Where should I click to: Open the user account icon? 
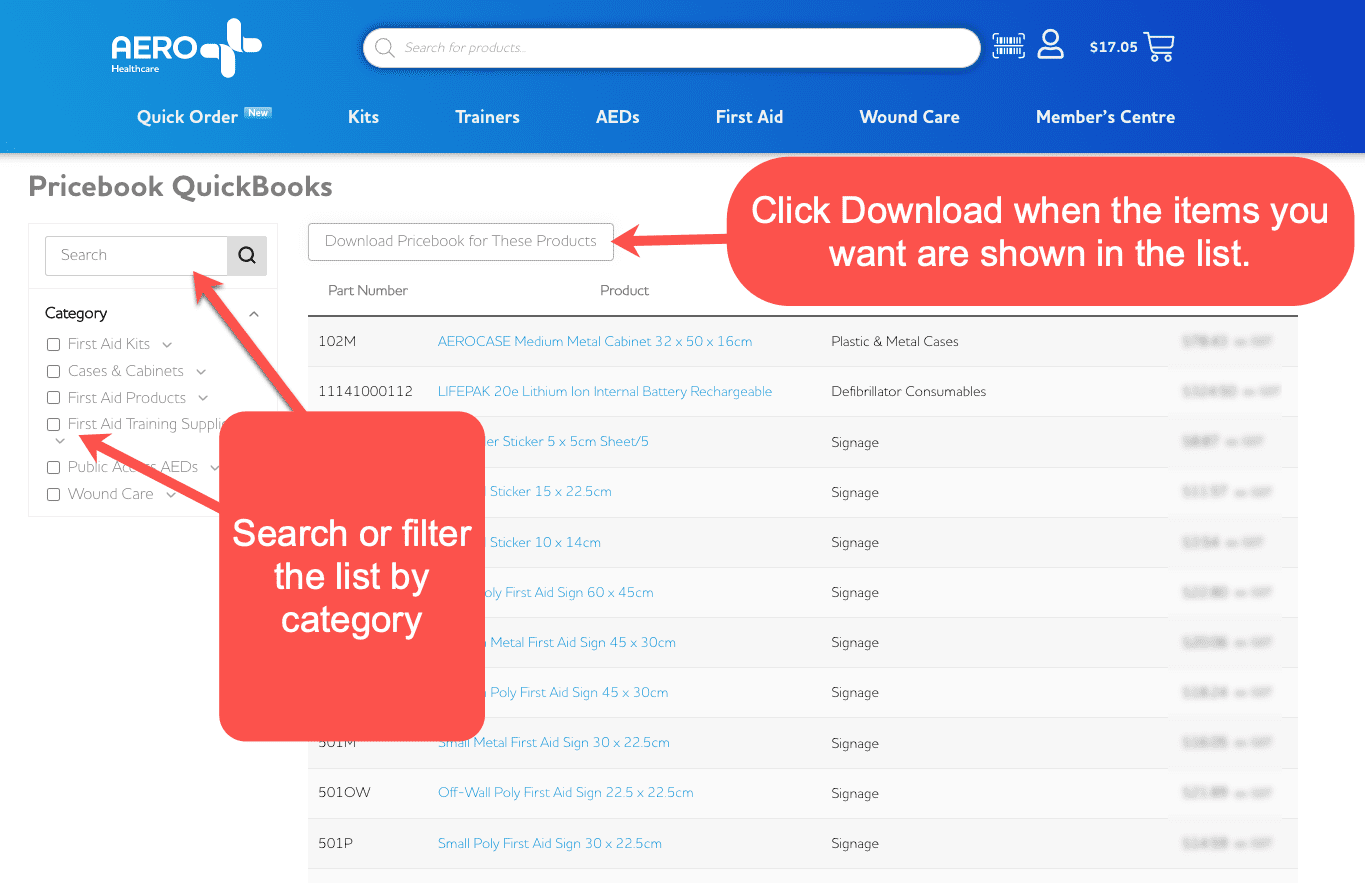(x=1050, y=45)
